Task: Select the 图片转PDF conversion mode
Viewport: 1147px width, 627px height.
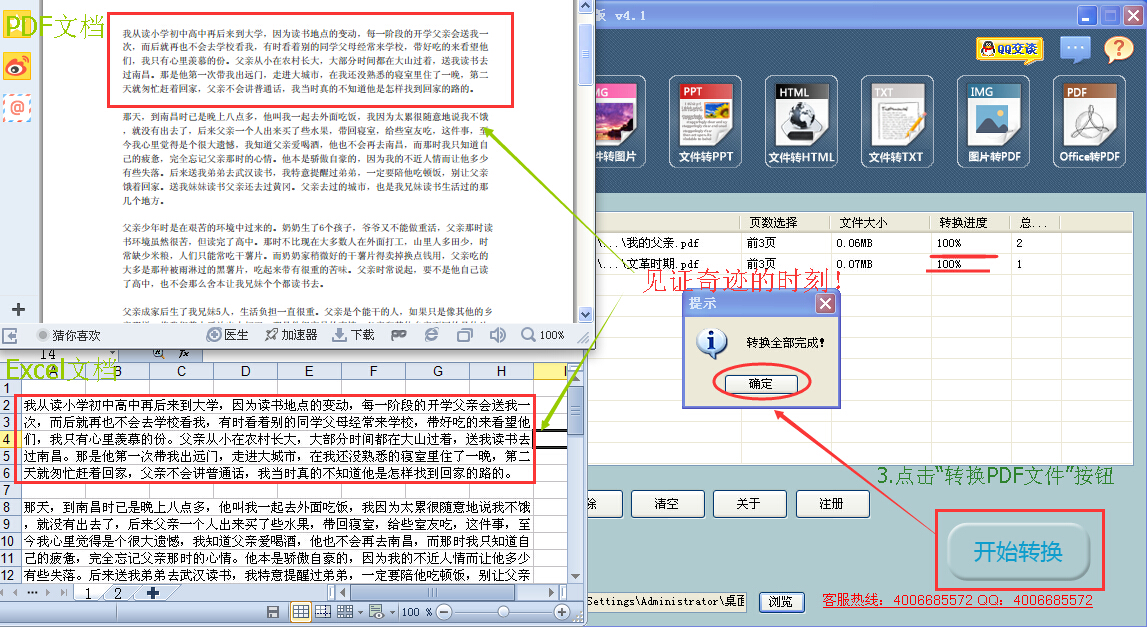Action: tap(993, 121)
